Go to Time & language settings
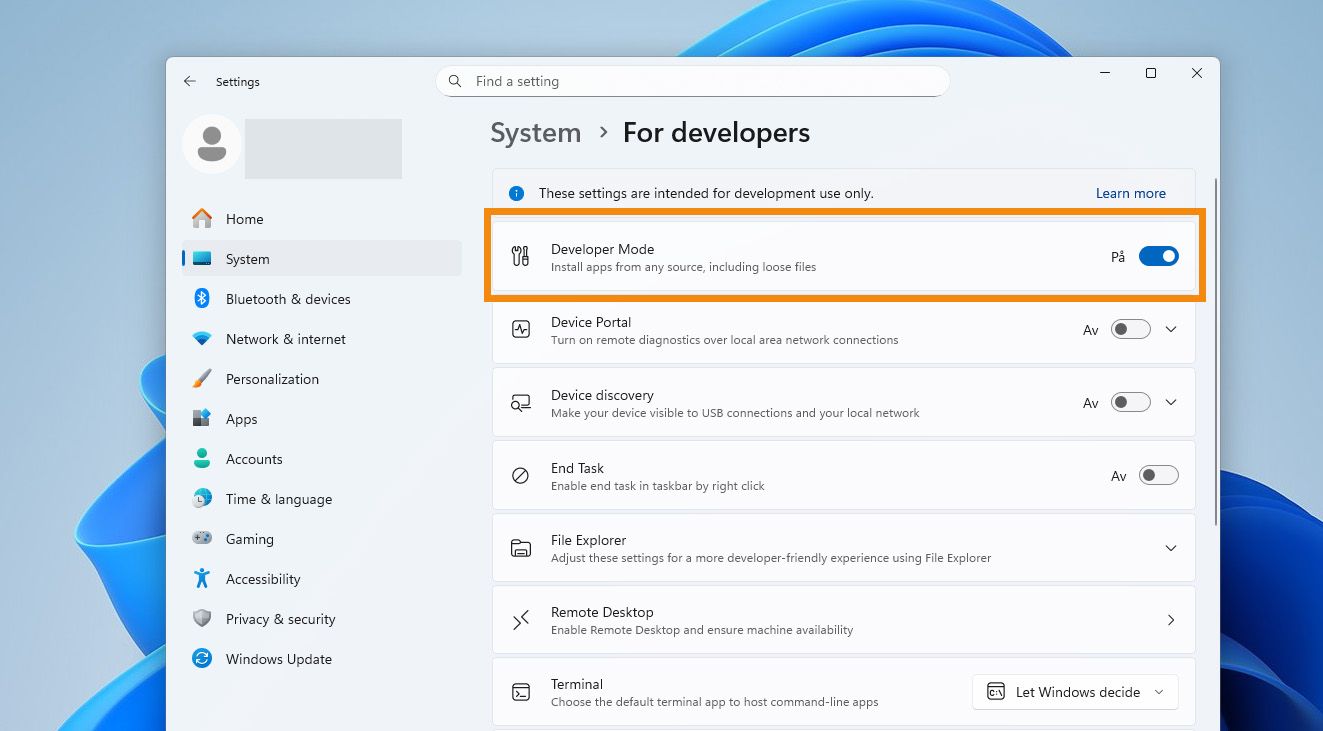This screenshot has width=1323, height=731. coord(278,499)
